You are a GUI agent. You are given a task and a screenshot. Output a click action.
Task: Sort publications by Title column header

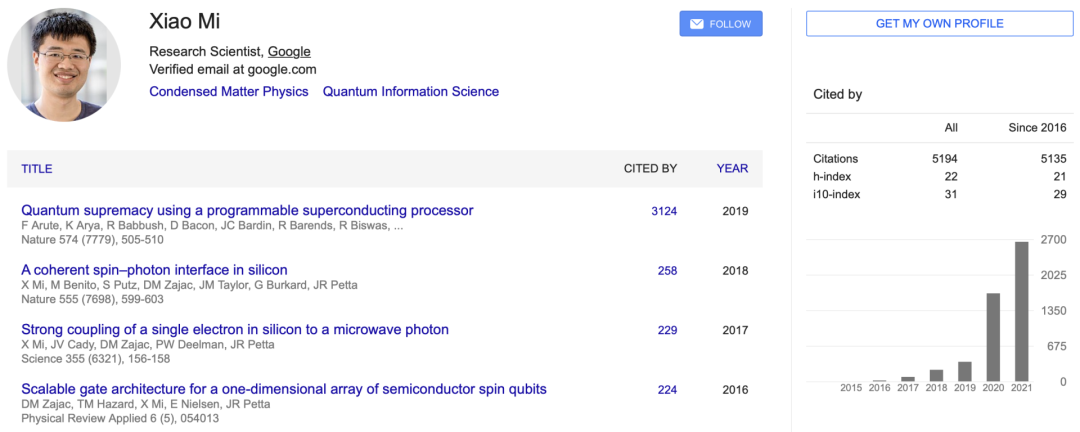37,169
